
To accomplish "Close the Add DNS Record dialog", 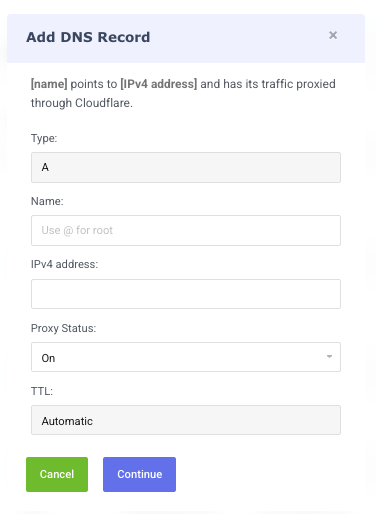I will (333, 35).
